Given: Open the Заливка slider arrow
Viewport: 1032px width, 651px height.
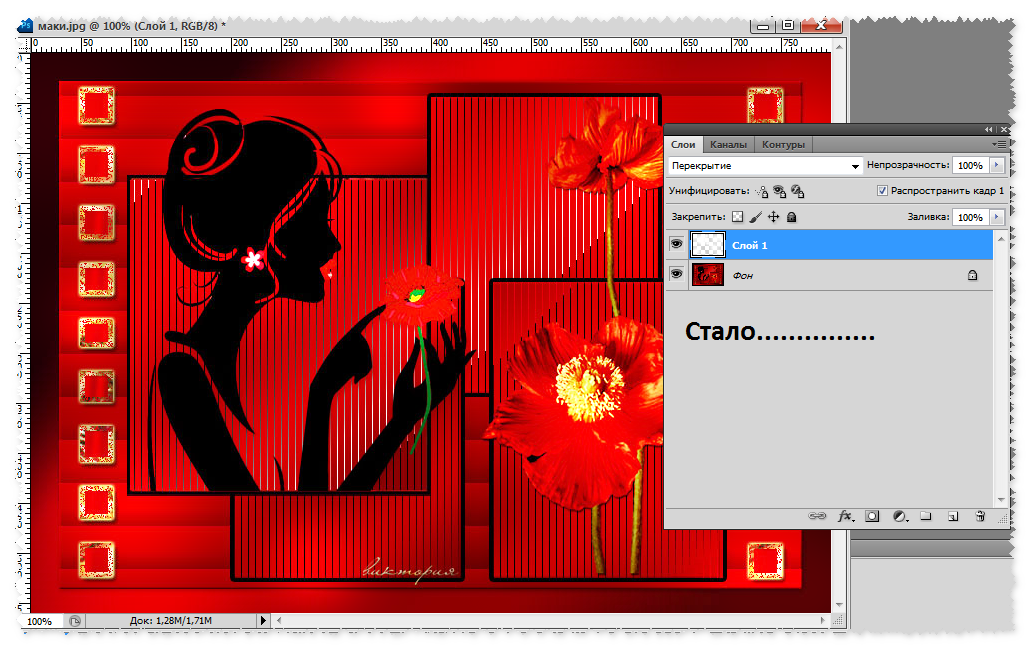Looking at the screenshot, I should [998, 217].
